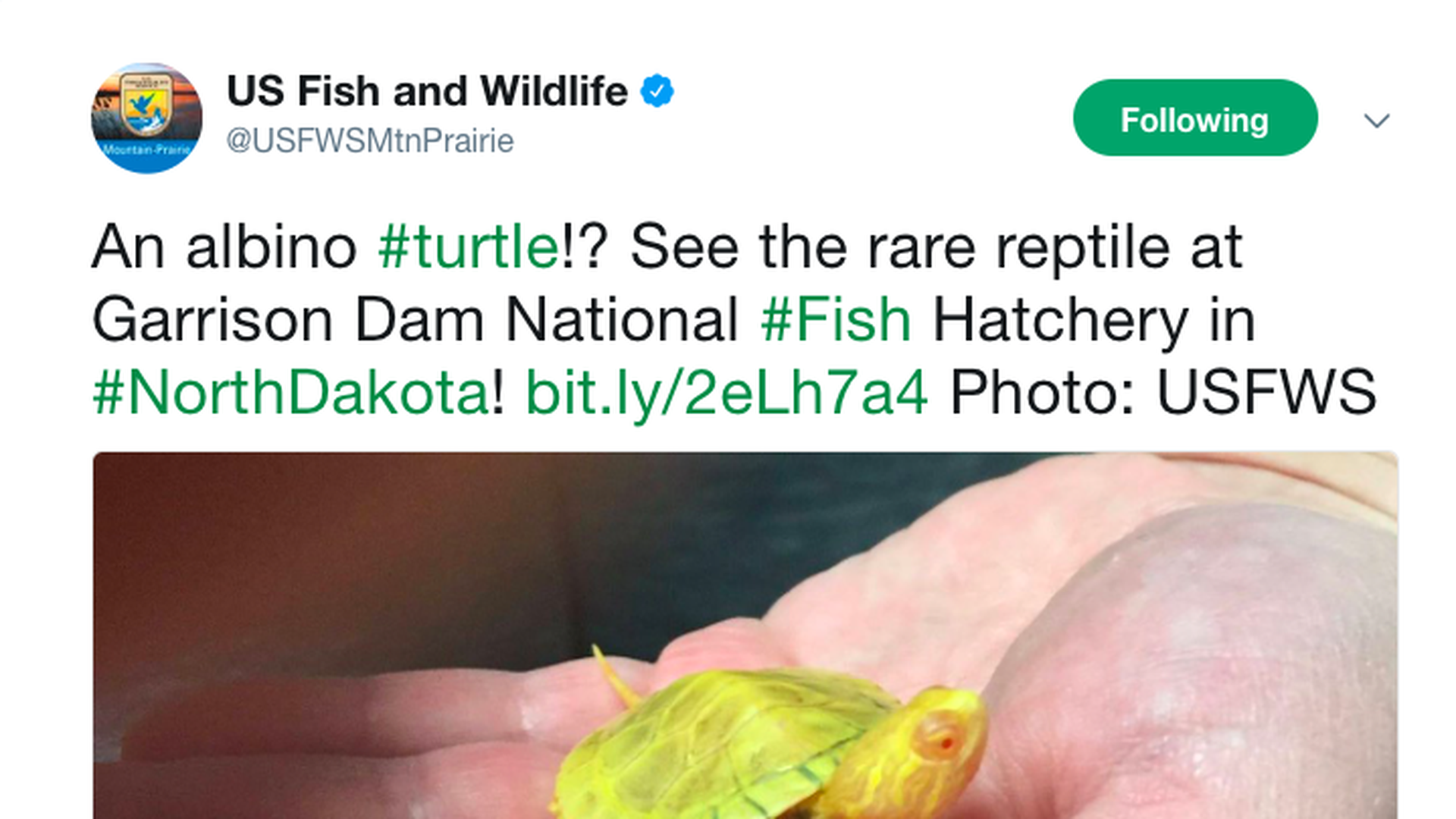
Task: Open the #turtle hashtag
Action: click(x=469, y=247)
